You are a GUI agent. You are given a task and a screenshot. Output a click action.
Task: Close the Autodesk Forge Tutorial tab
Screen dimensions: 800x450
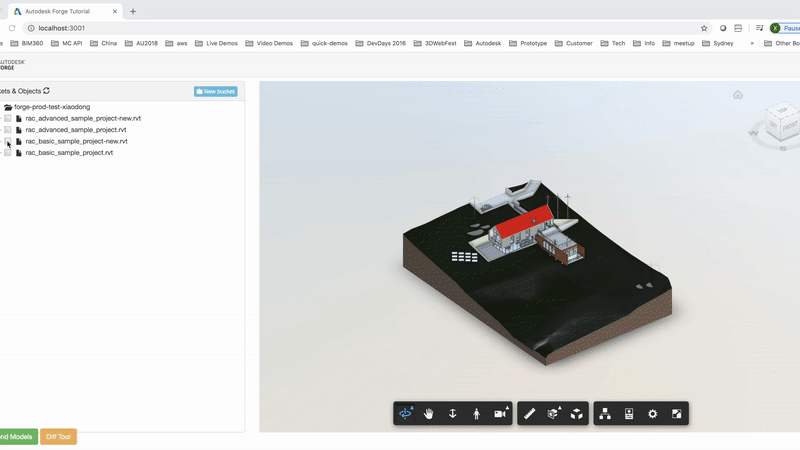115,11
